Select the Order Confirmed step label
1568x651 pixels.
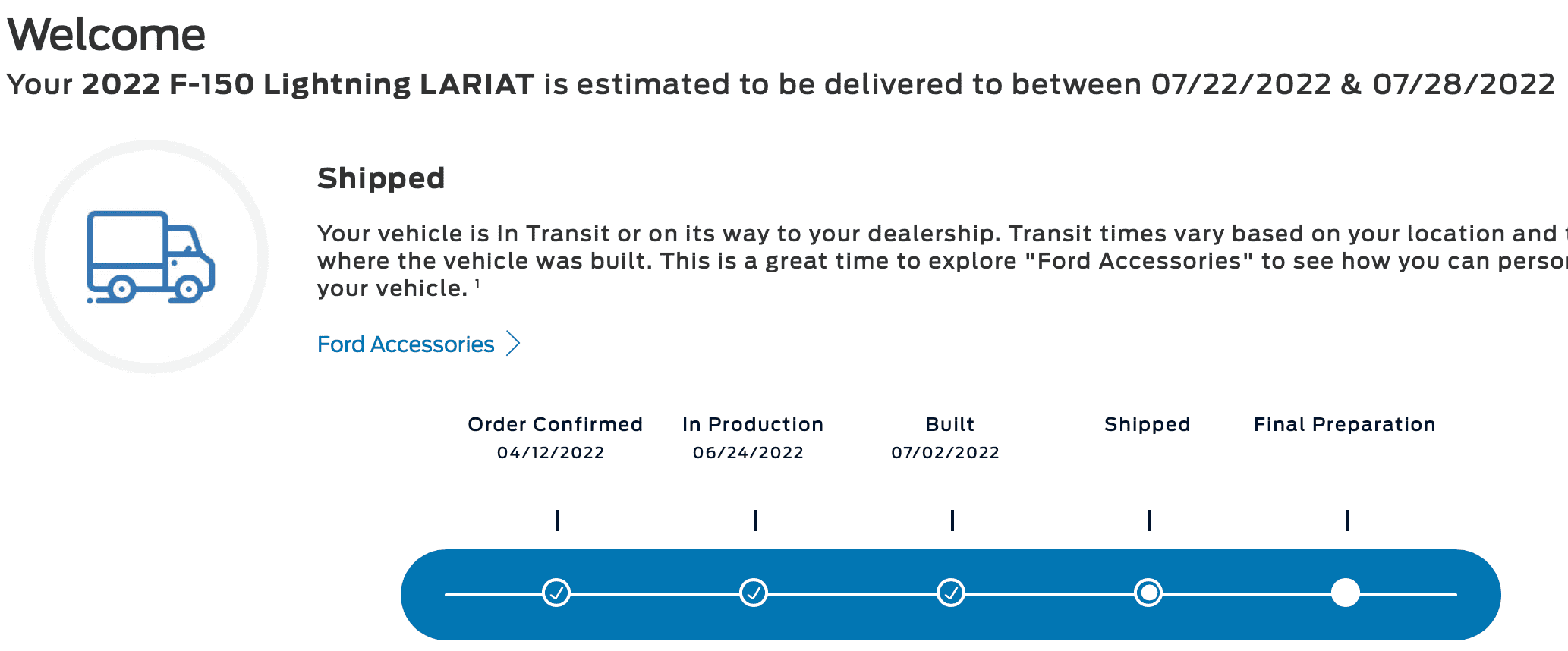point(555,424)
